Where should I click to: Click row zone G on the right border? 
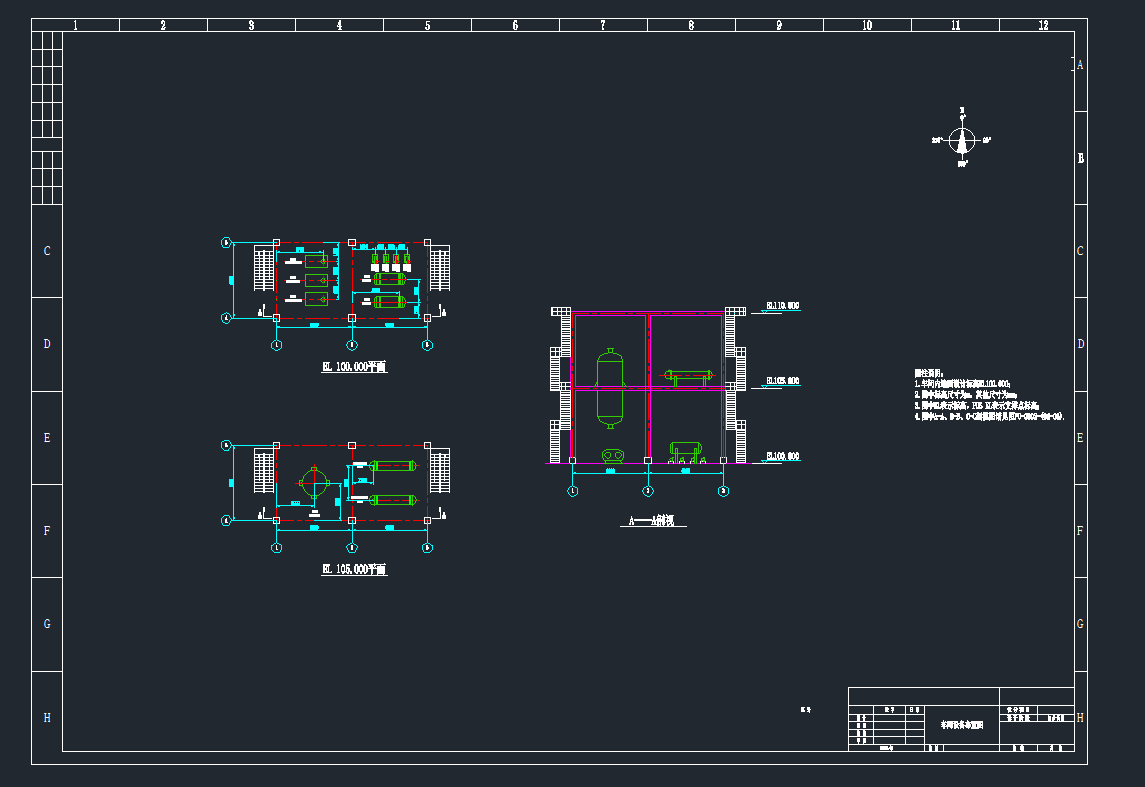point(1080,624)
